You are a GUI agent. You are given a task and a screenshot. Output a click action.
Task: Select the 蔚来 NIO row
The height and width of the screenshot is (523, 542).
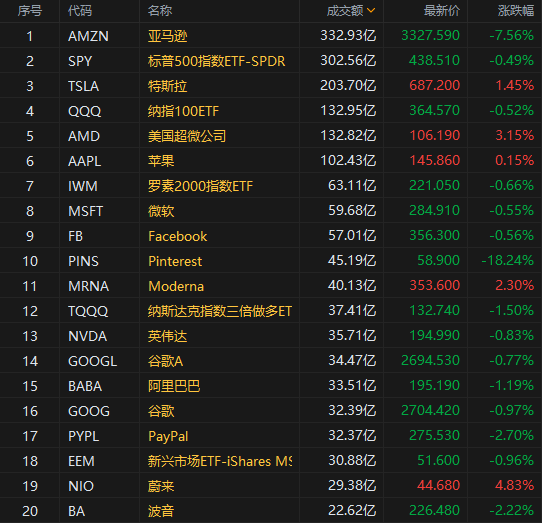coord(271,486)
